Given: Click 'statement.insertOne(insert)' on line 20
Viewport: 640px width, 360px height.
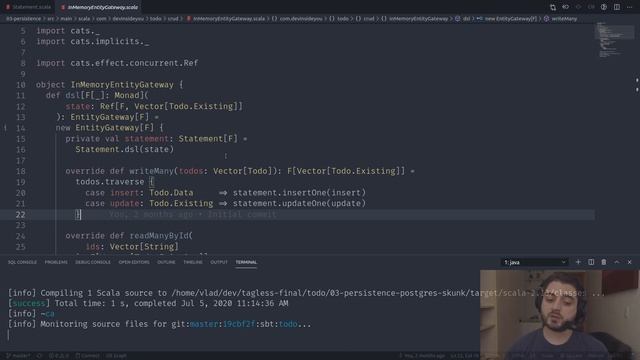Looking at the screenshot, I should point(299,193).
